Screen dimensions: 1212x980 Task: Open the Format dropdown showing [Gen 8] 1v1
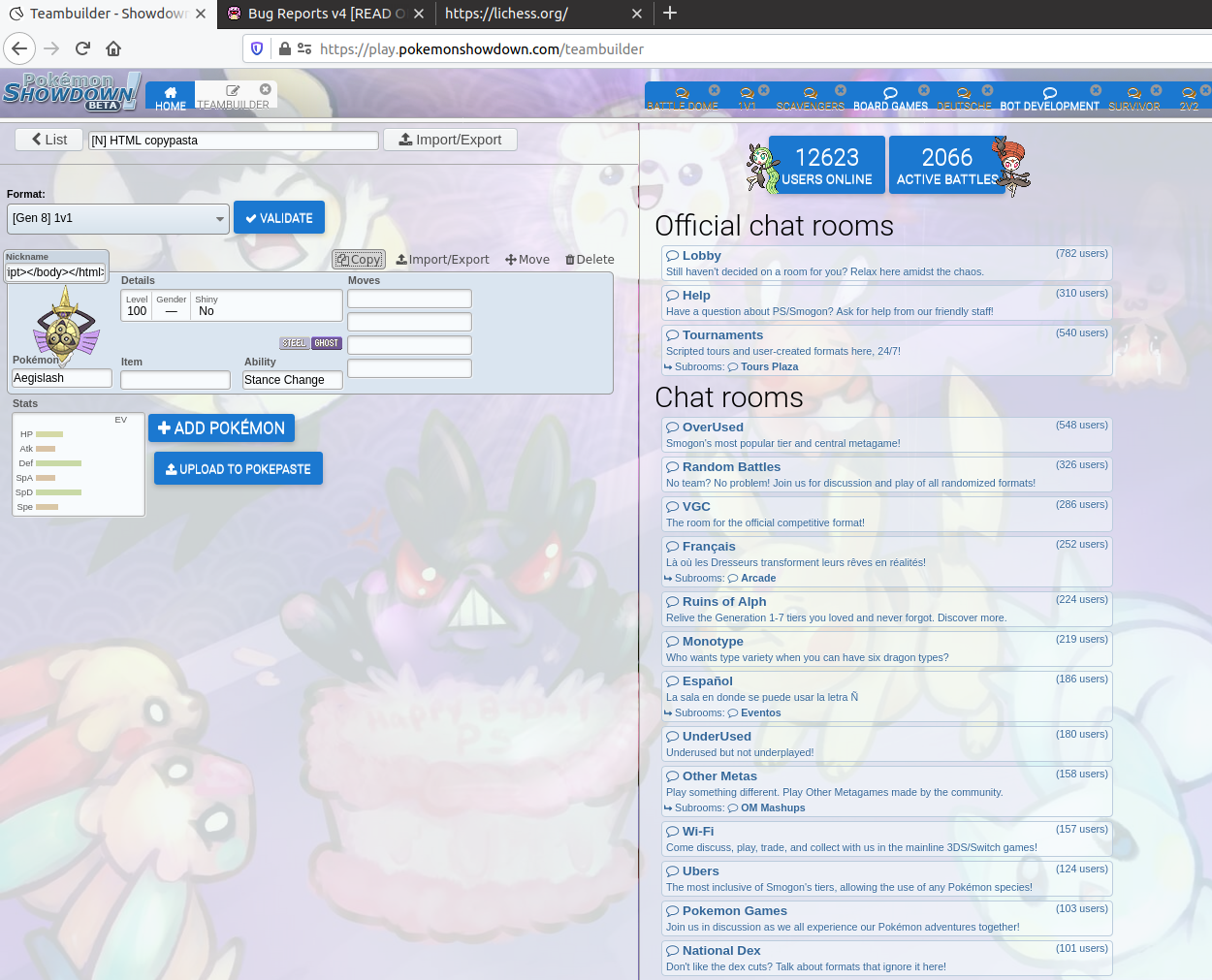click(118, 218)
